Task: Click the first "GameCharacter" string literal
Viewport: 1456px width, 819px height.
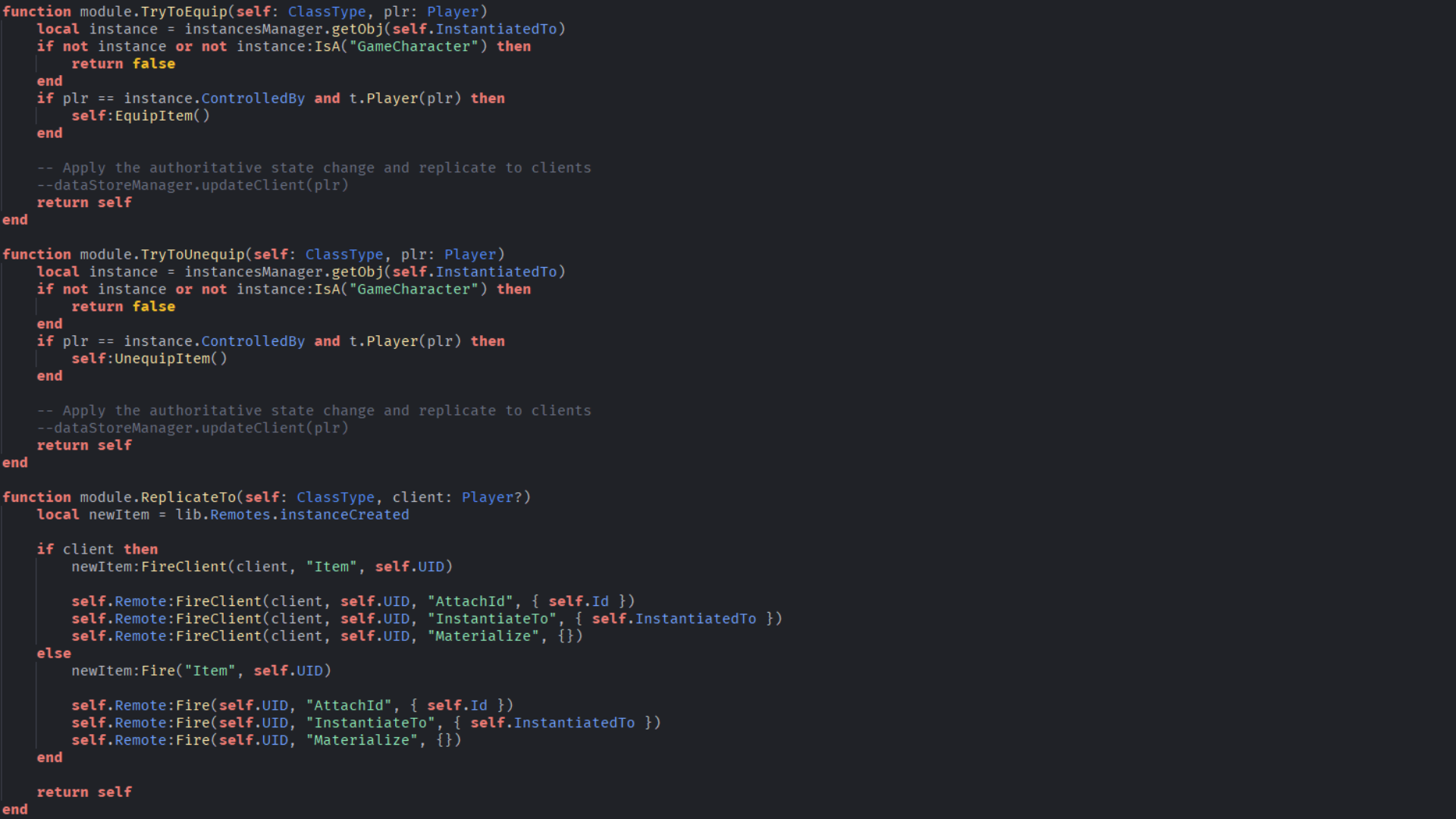Action: click(x=414, y=46)
